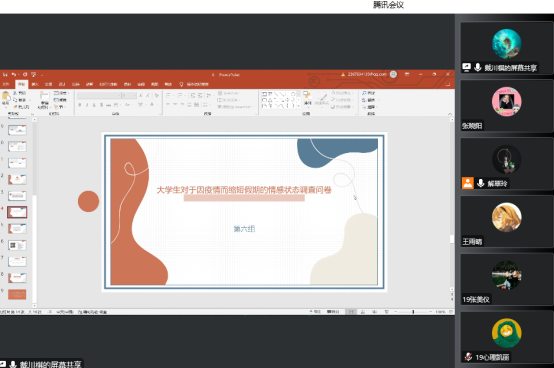Open the Insert ribbon tab
Screen dimensions: 554x368
point(35,84)
